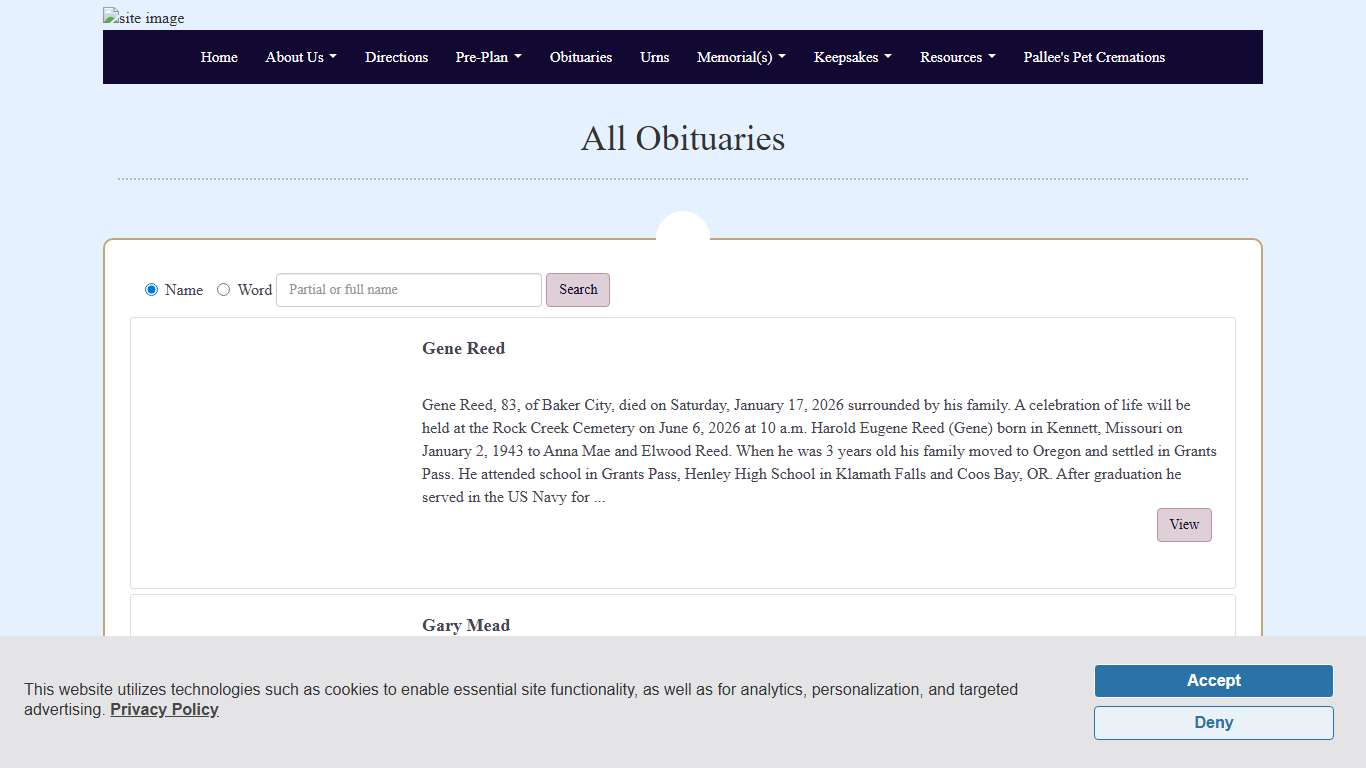Expand the Pre-Plan dropdown
The width and height of the screenshot is (1366, 768).
coord(488,57)
